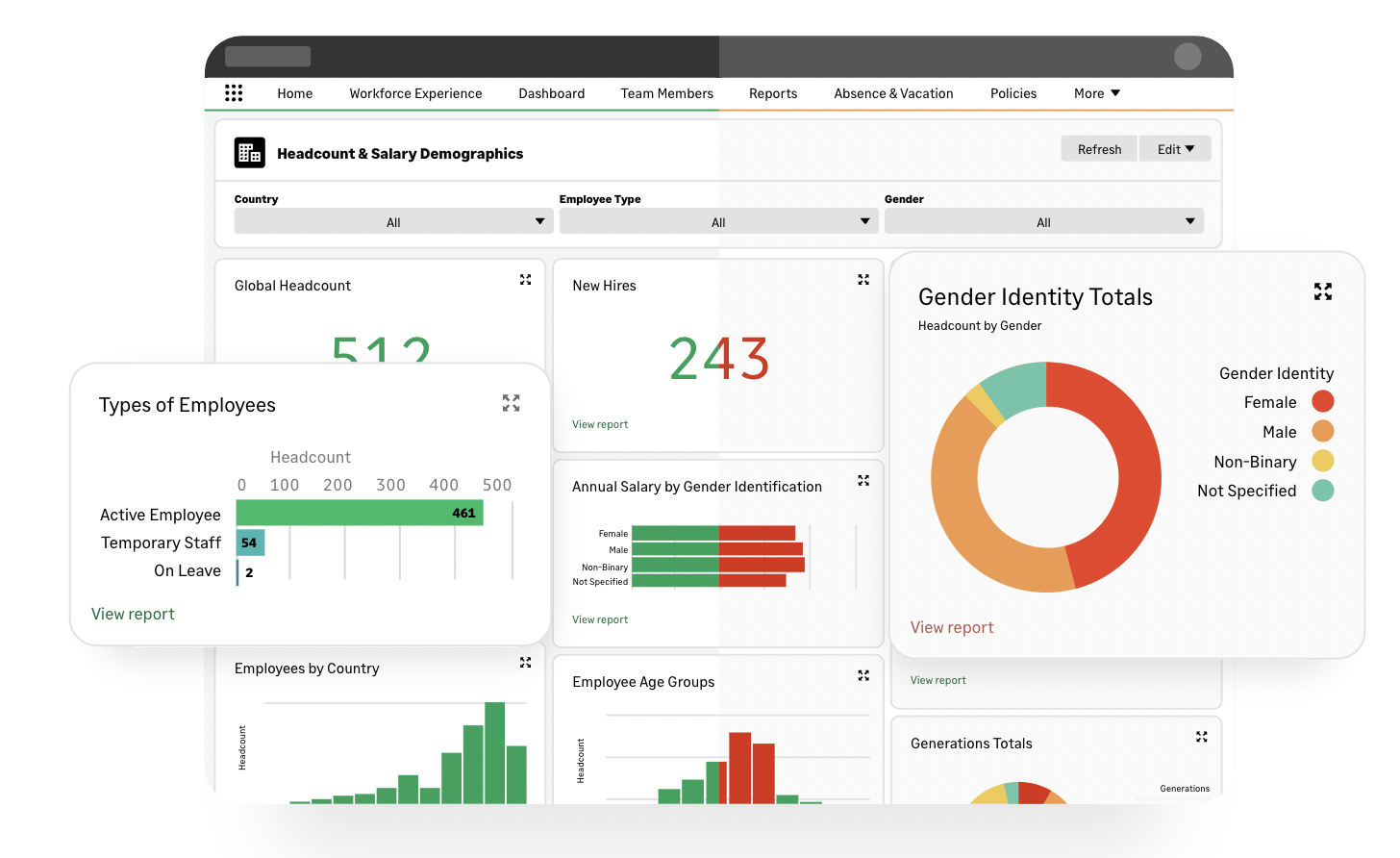
Task: Expand the Generations Totals card
Action: [1201, 737]
